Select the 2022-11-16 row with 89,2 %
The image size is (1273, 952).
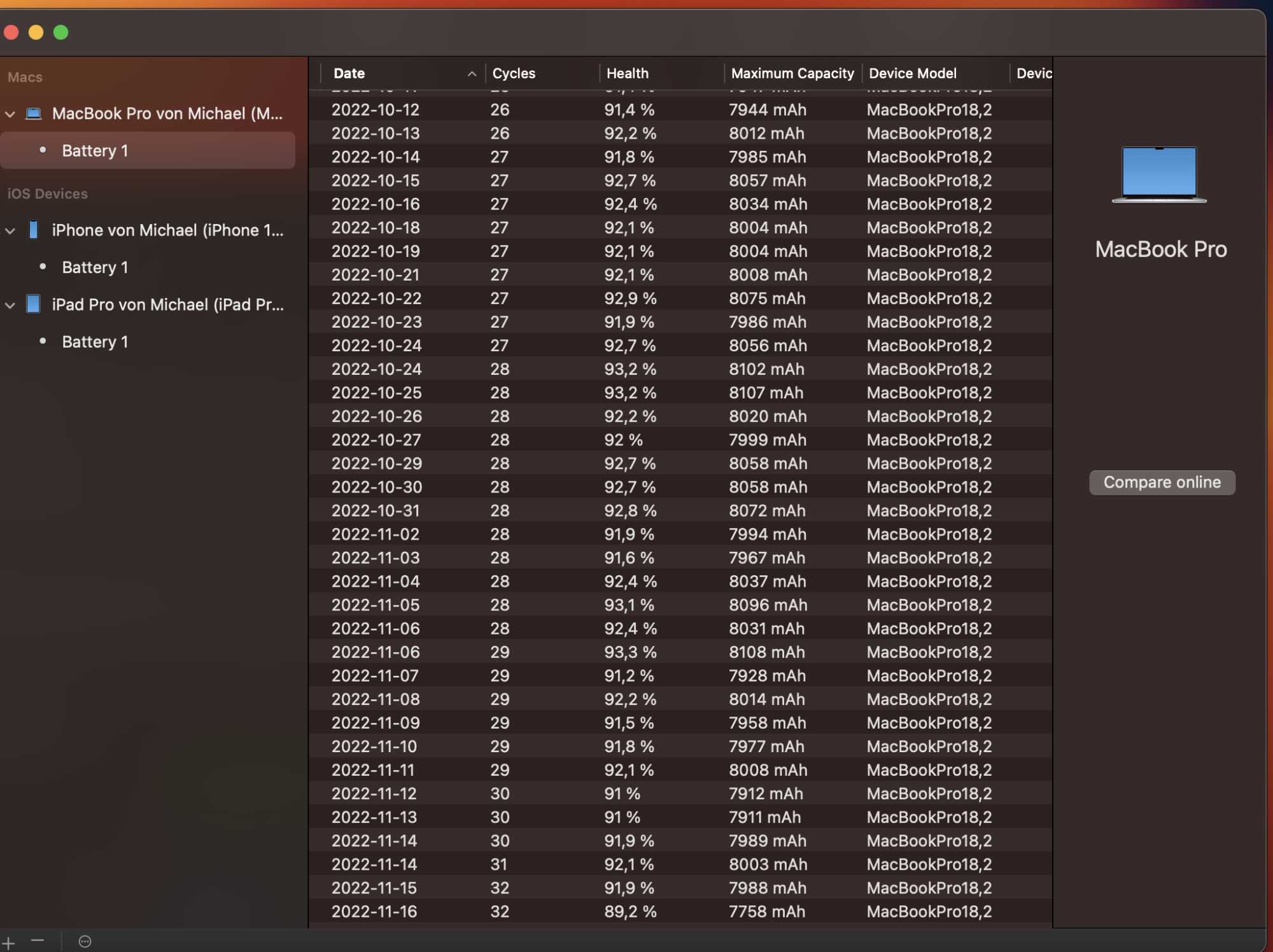[x=636, y=911]
